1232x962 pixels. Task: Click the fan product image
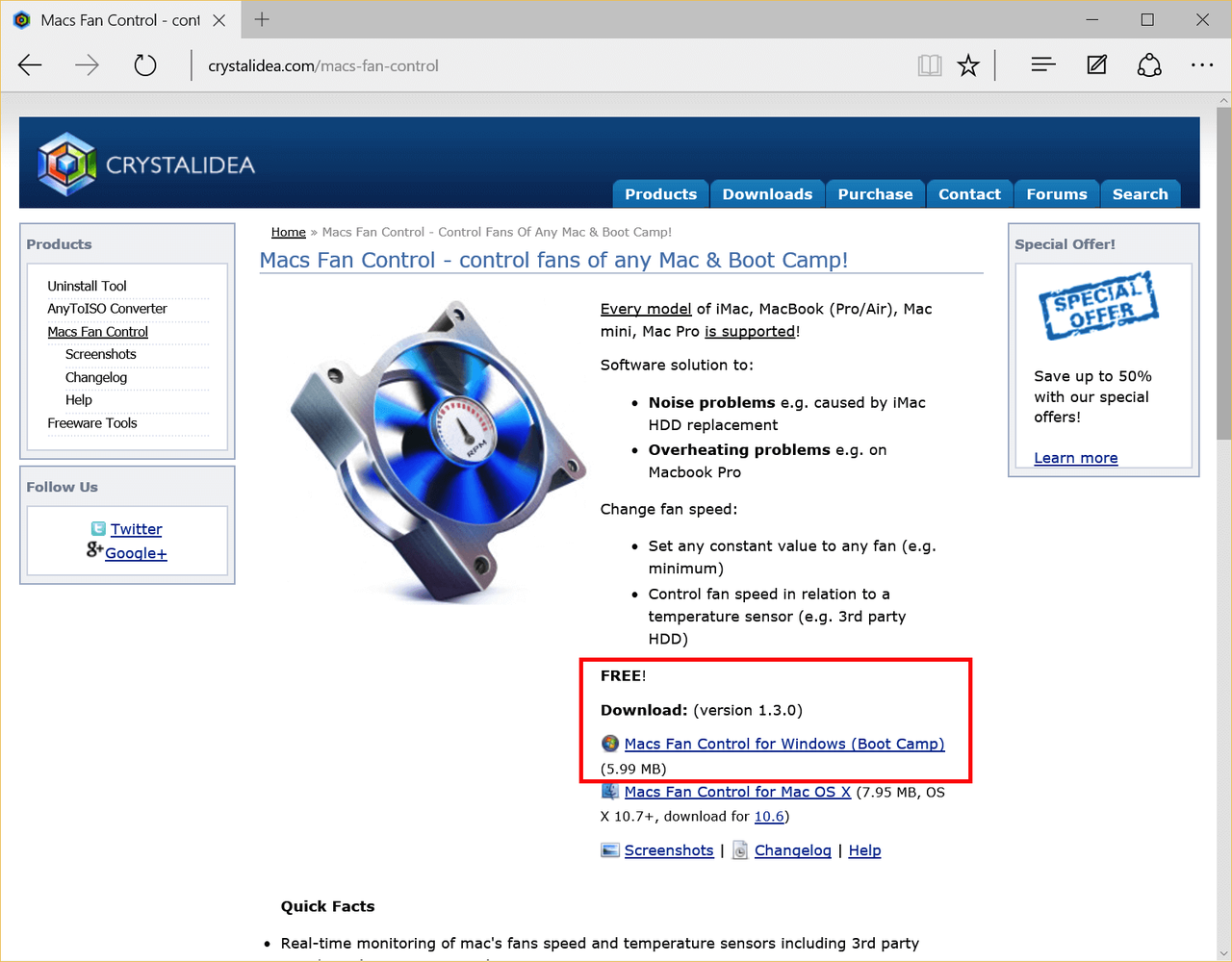point(439,452)
